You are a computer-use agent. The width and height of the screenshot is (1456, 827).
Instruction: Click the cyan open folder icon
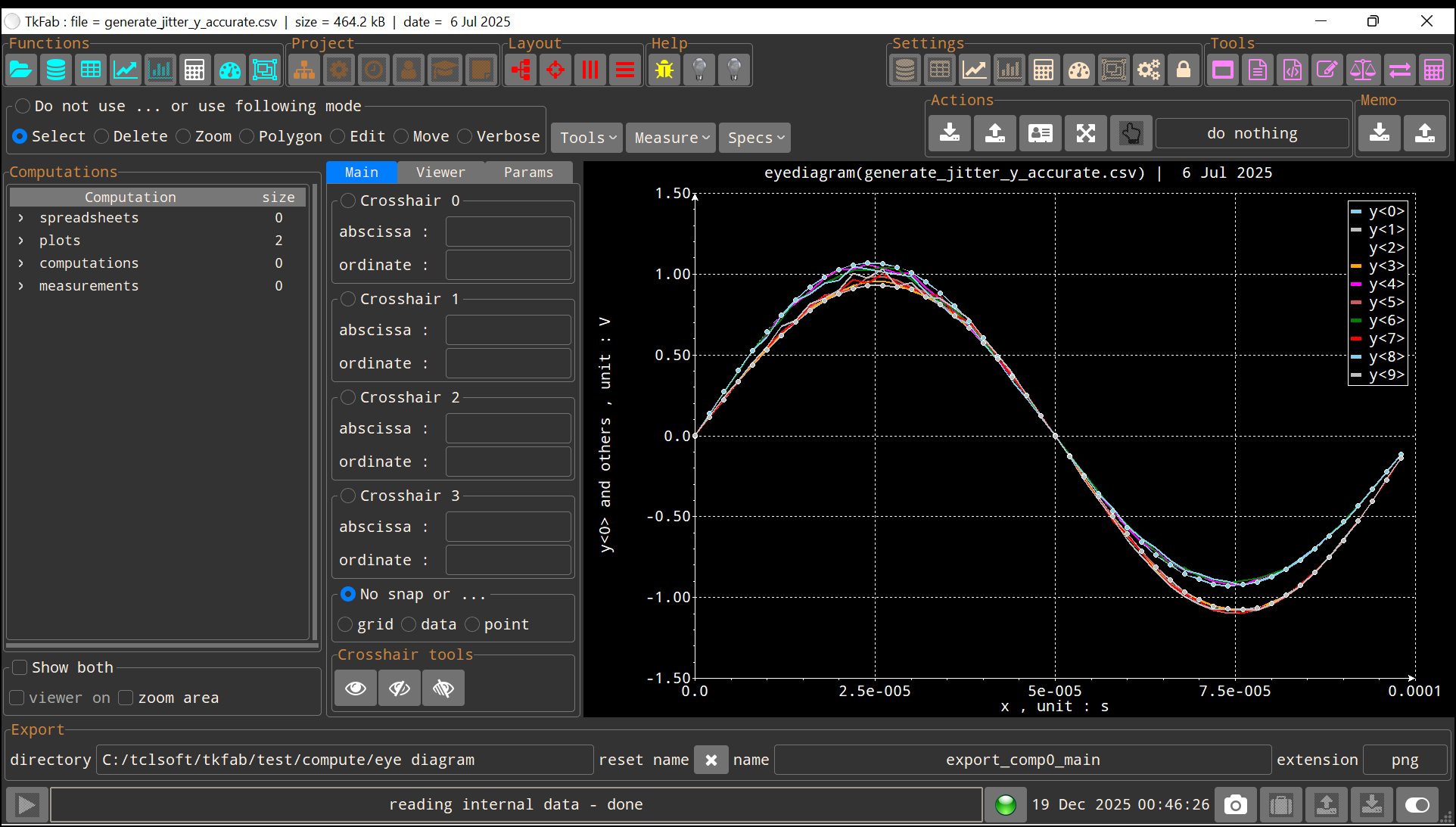point(20,70)
